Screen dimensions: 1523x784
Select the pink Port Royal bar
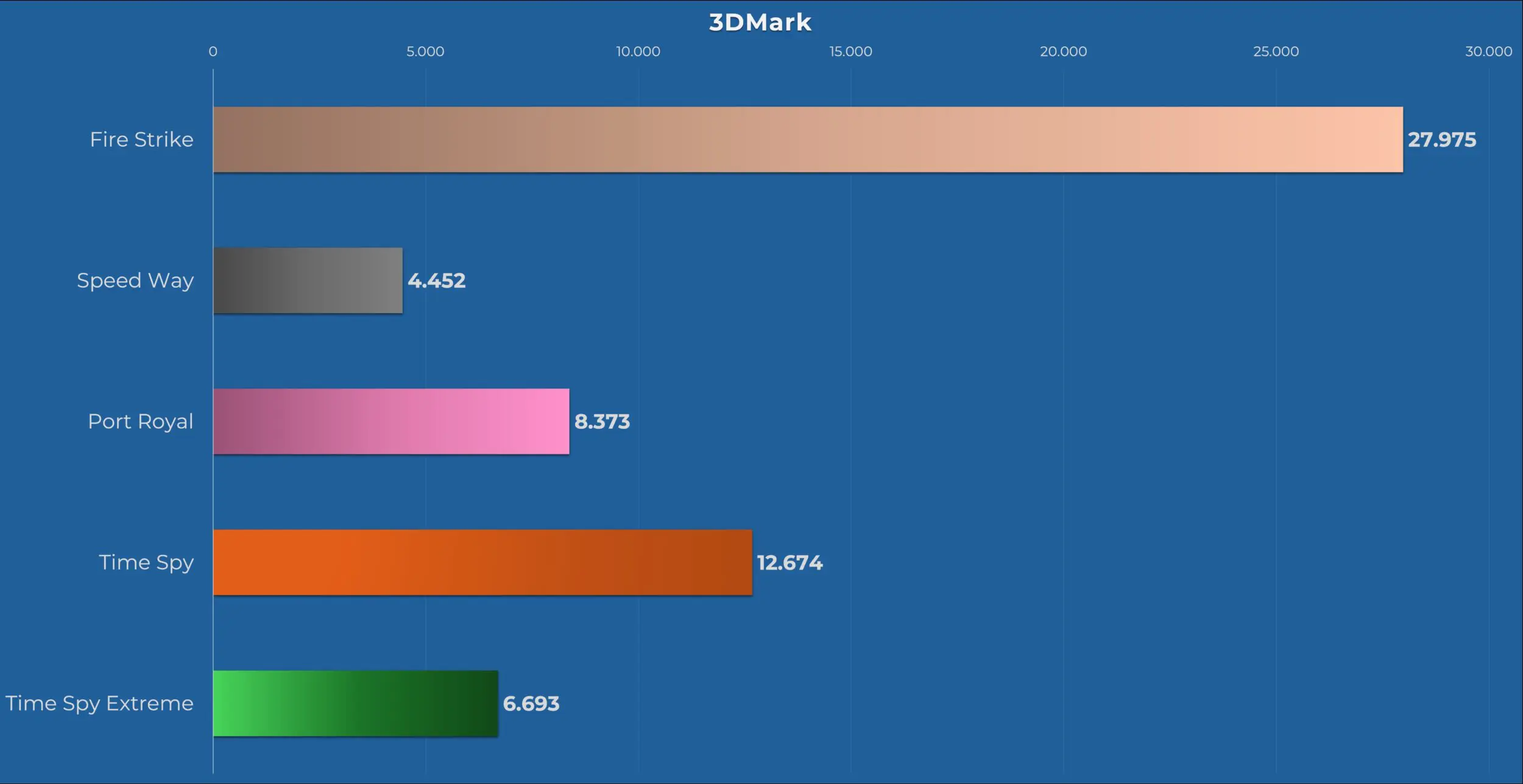point(391,422)
